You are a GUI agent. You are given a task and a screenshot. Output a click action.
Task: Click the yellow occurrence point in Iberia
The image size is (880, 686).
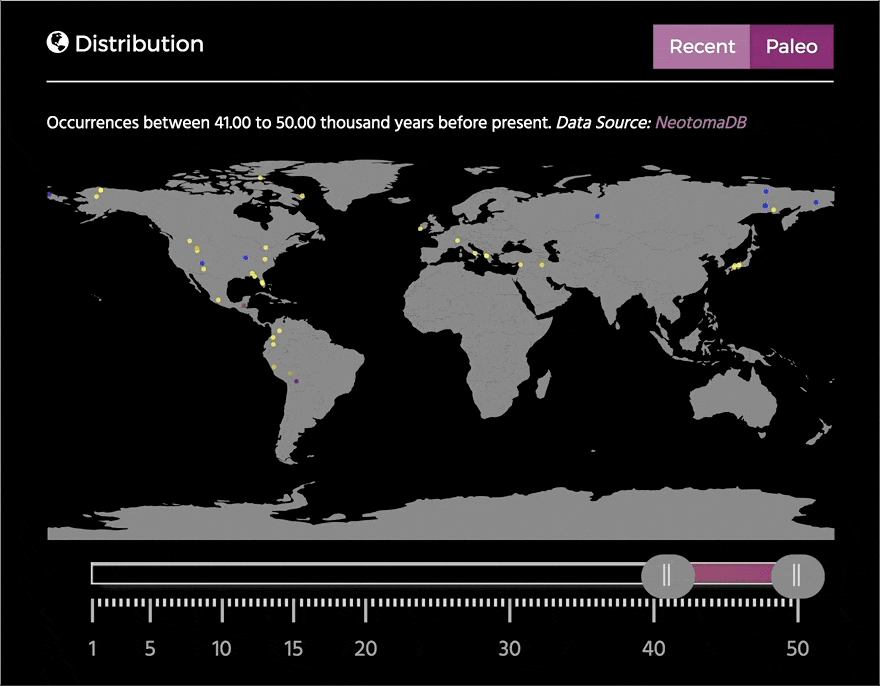(423, 228)
